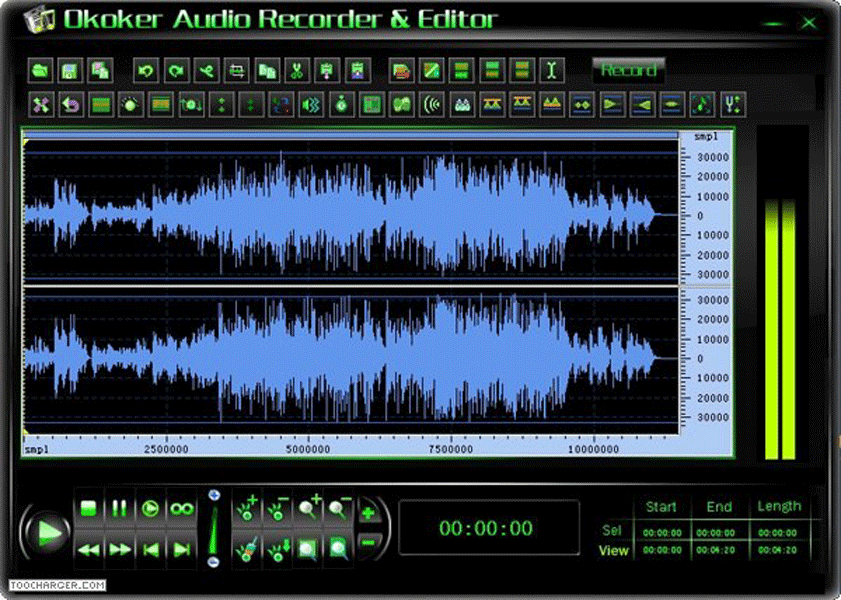The height and width of the screenshot is (600, 841).
Task: Click the green volume slider
Action: tap(213, 529)
